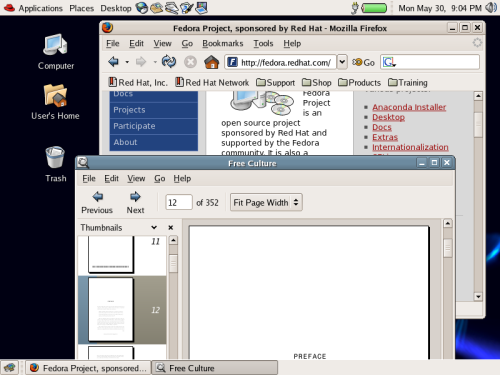
Task: Click the Firefox page scroll up arrow
Action: 478,96
